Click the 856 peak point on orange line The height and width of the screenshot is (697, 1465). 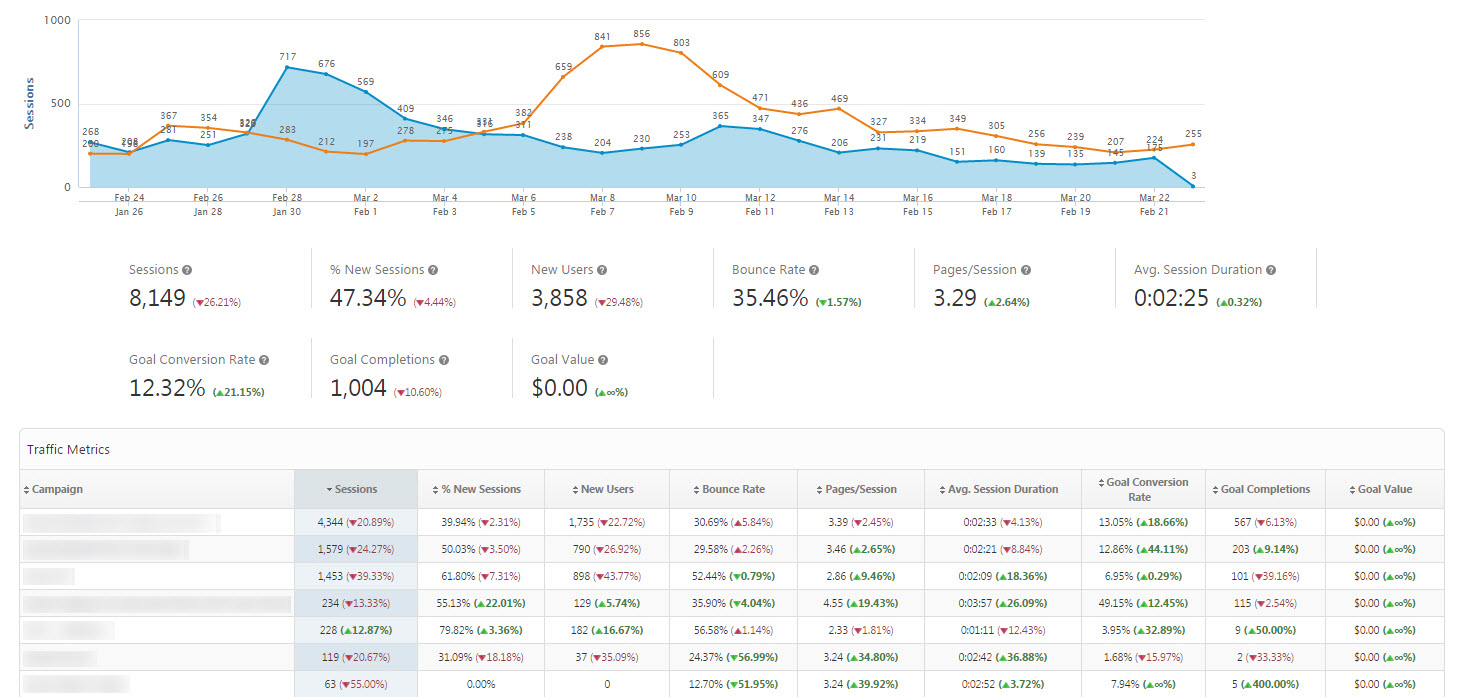coord(641,44)
